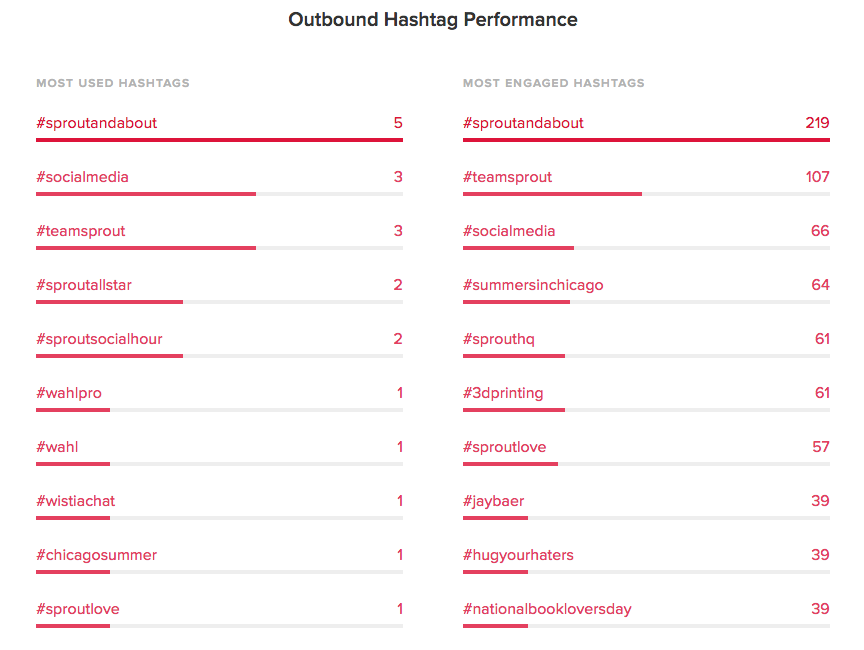The height and width of the screenshot is (650, 864).
Task: Open #sproutandabout in Most Engaged Hashtags
Action: pos(523,123)
